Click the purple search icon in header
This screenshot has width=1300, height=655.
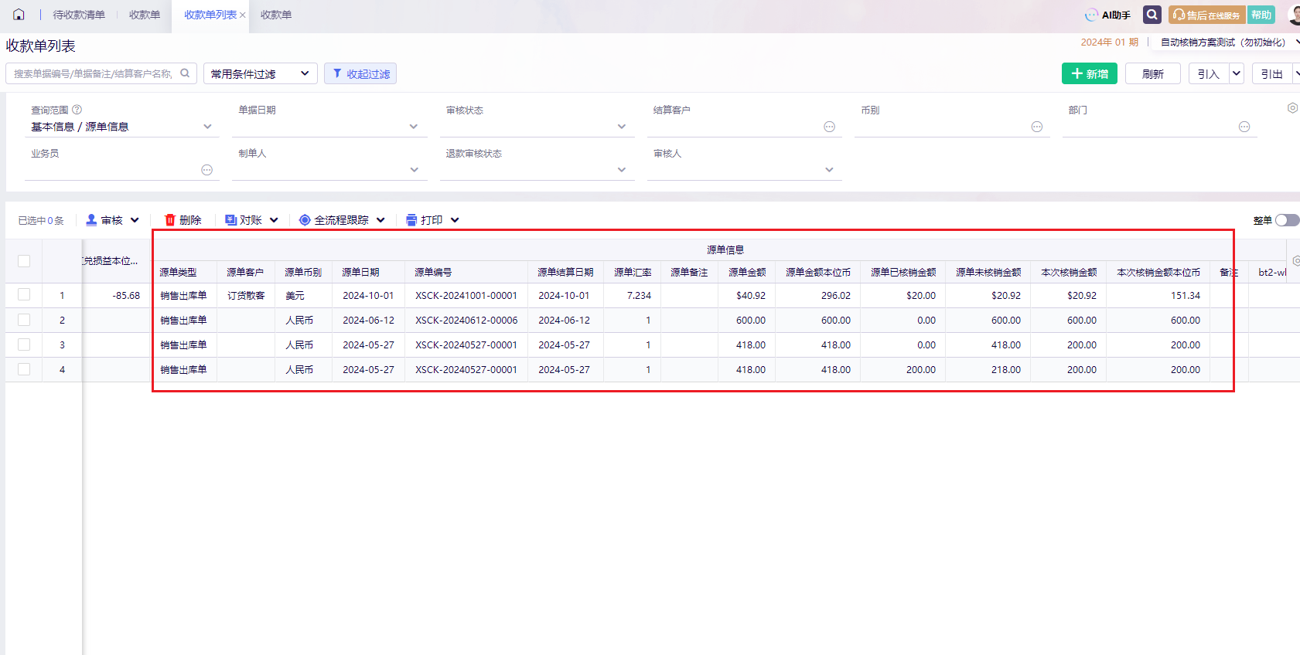click(1152, 15)
